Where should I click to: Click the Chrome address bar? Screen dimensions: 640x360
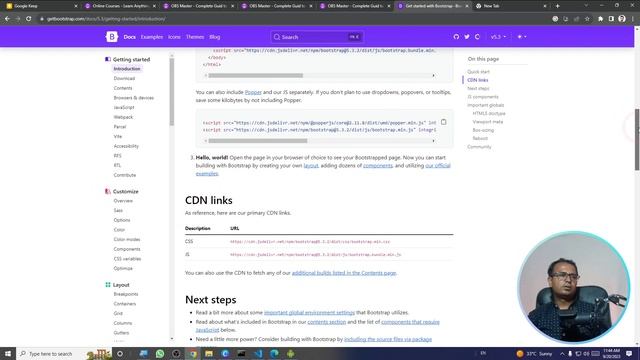pos(294,19)
